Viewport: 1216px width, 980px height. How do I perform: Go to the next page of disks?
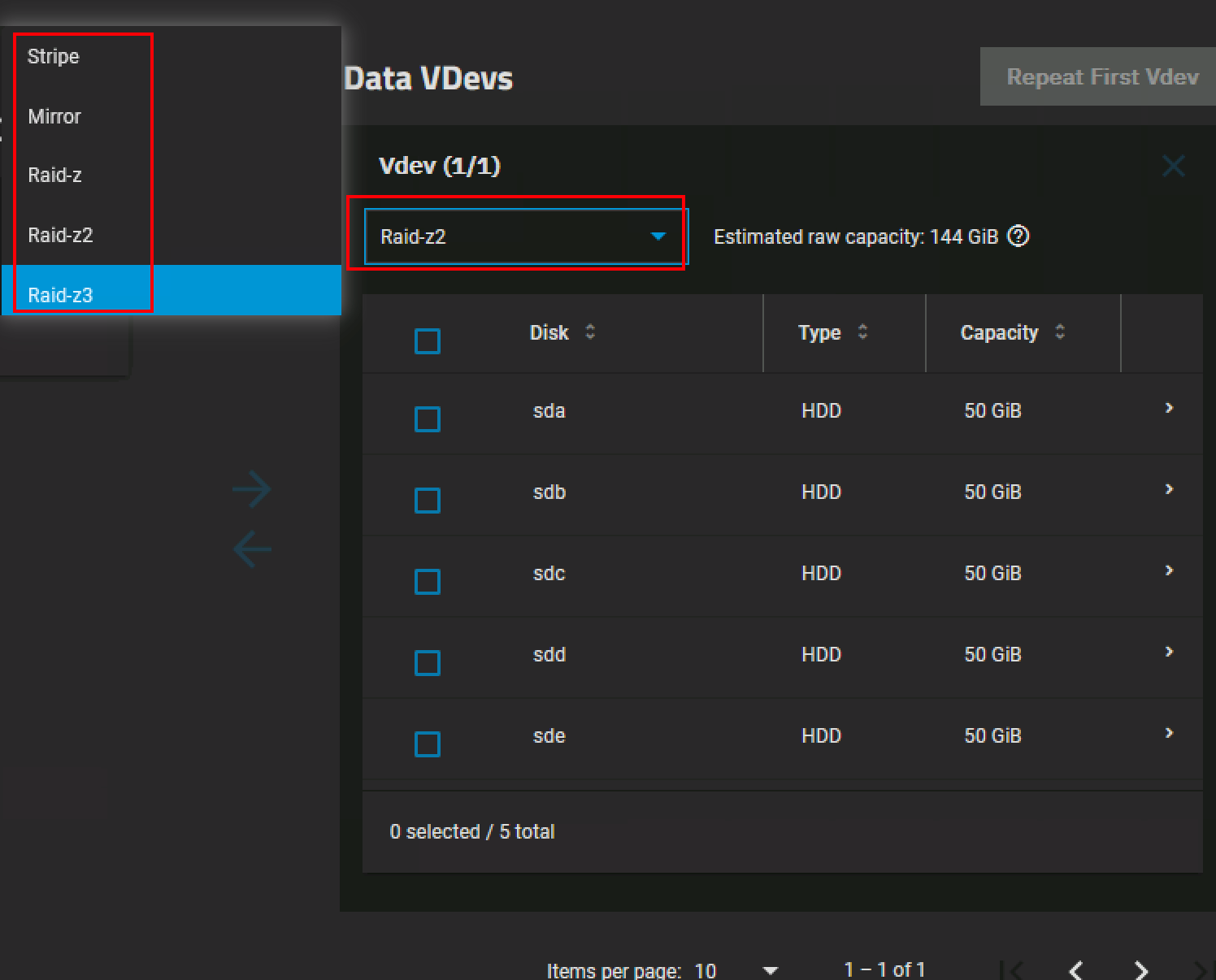tap(1141, 970)
